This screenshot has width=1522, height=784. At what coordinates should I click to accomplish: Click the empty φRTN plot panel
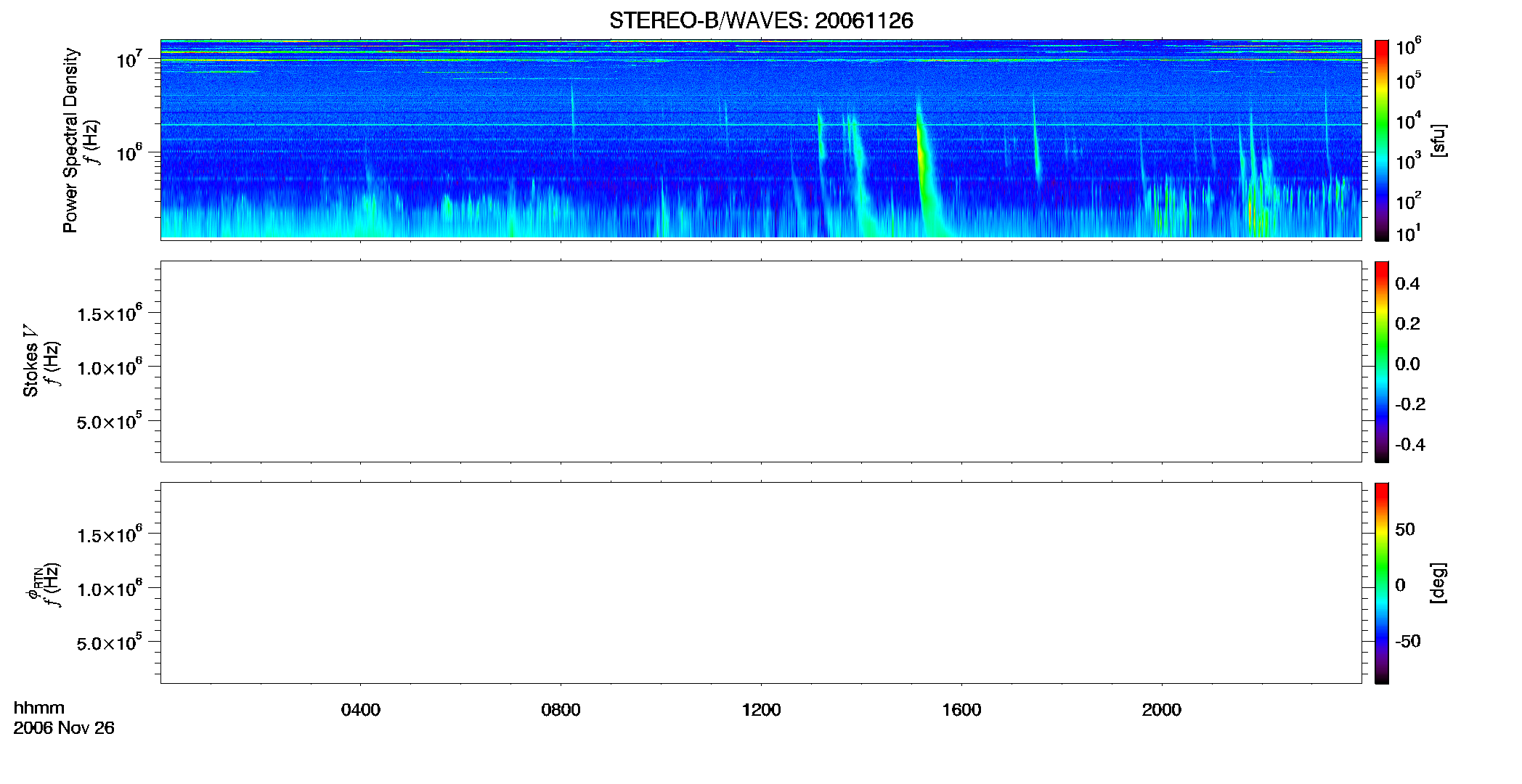[761, 583]
